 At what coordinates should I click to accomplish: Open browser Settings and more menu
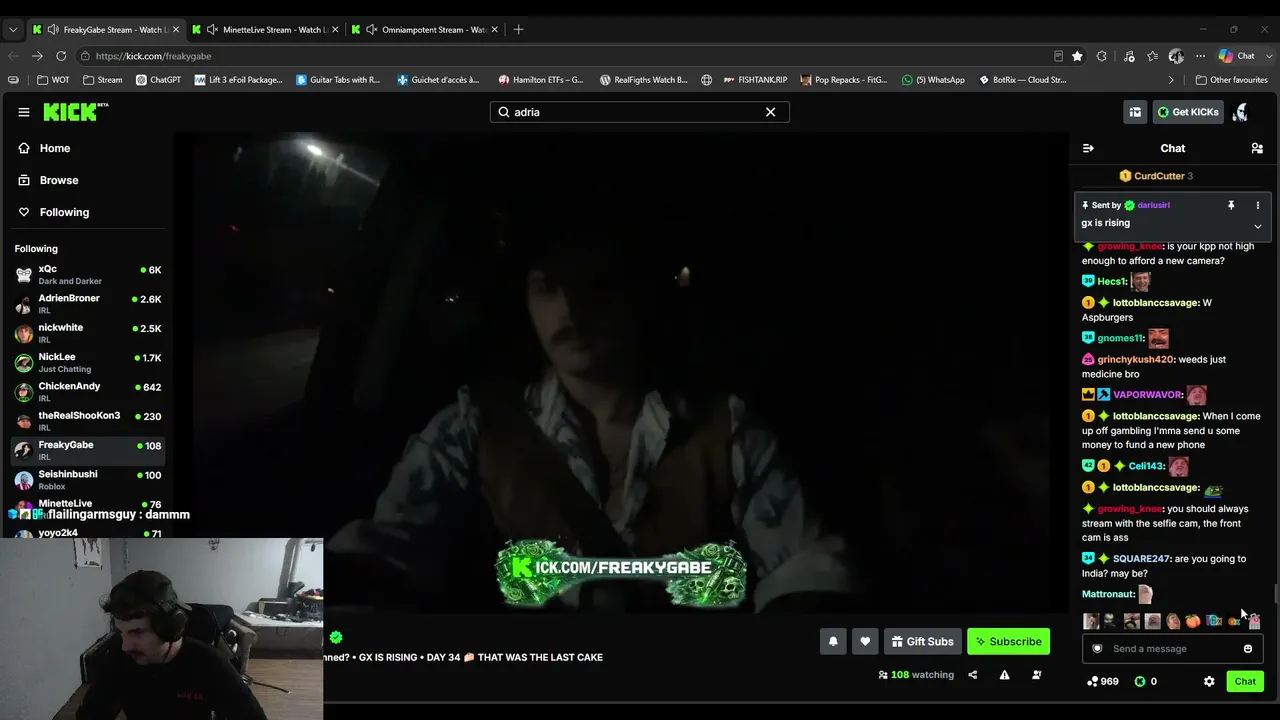click(1200, 56)
